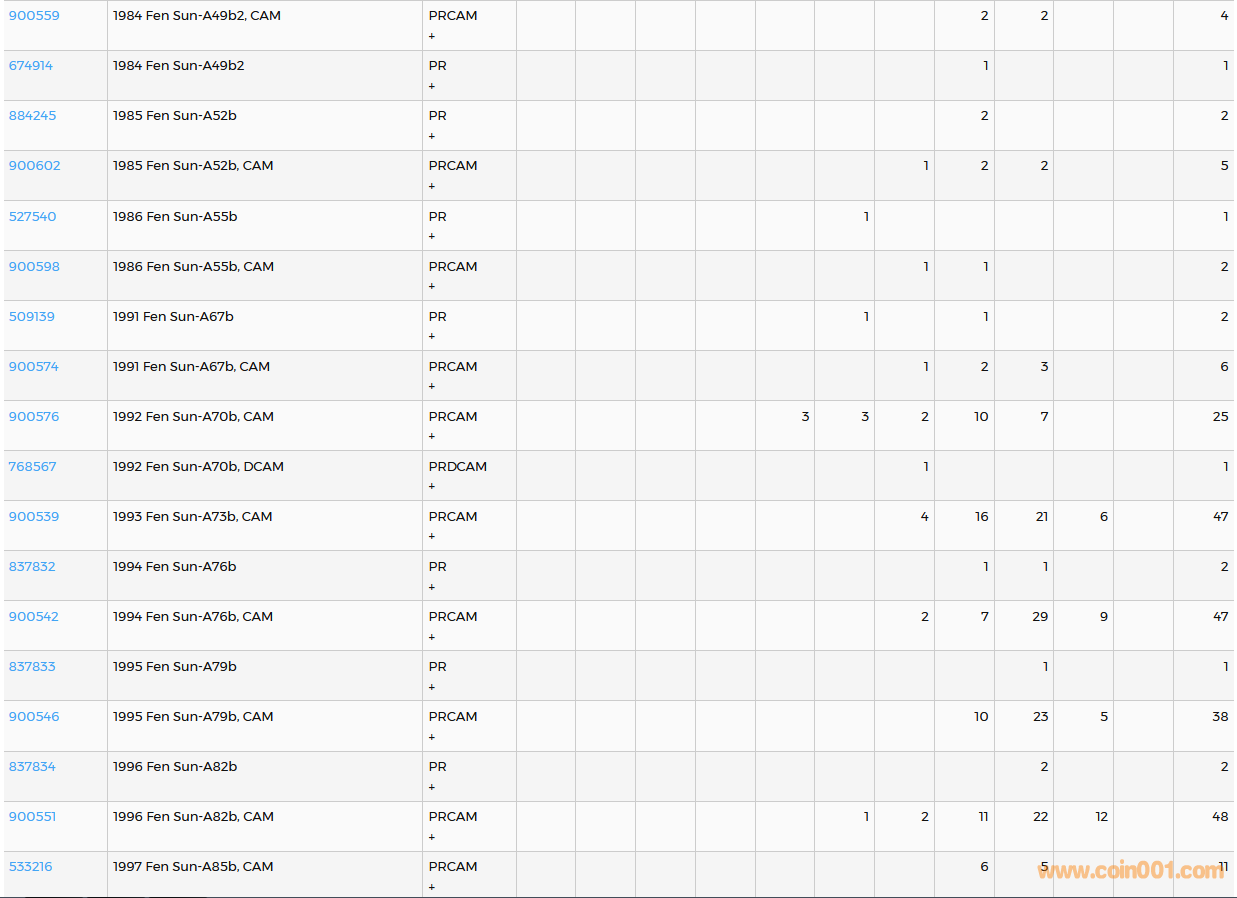
Task: Expand plus for 1986 Fen Sun-A55b, CAM row
Action: (x=432, y=287)
